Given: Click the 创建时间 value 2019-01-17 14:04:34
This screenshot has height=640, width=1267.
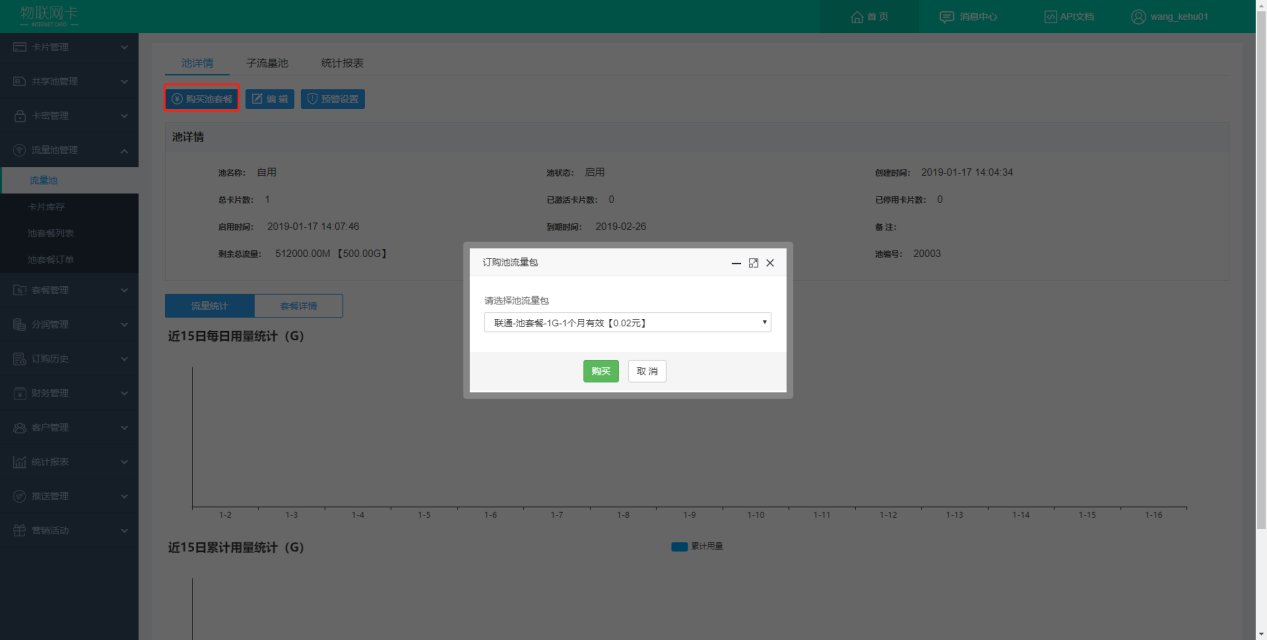Looking at the screenshot, I should pos(967,173).
